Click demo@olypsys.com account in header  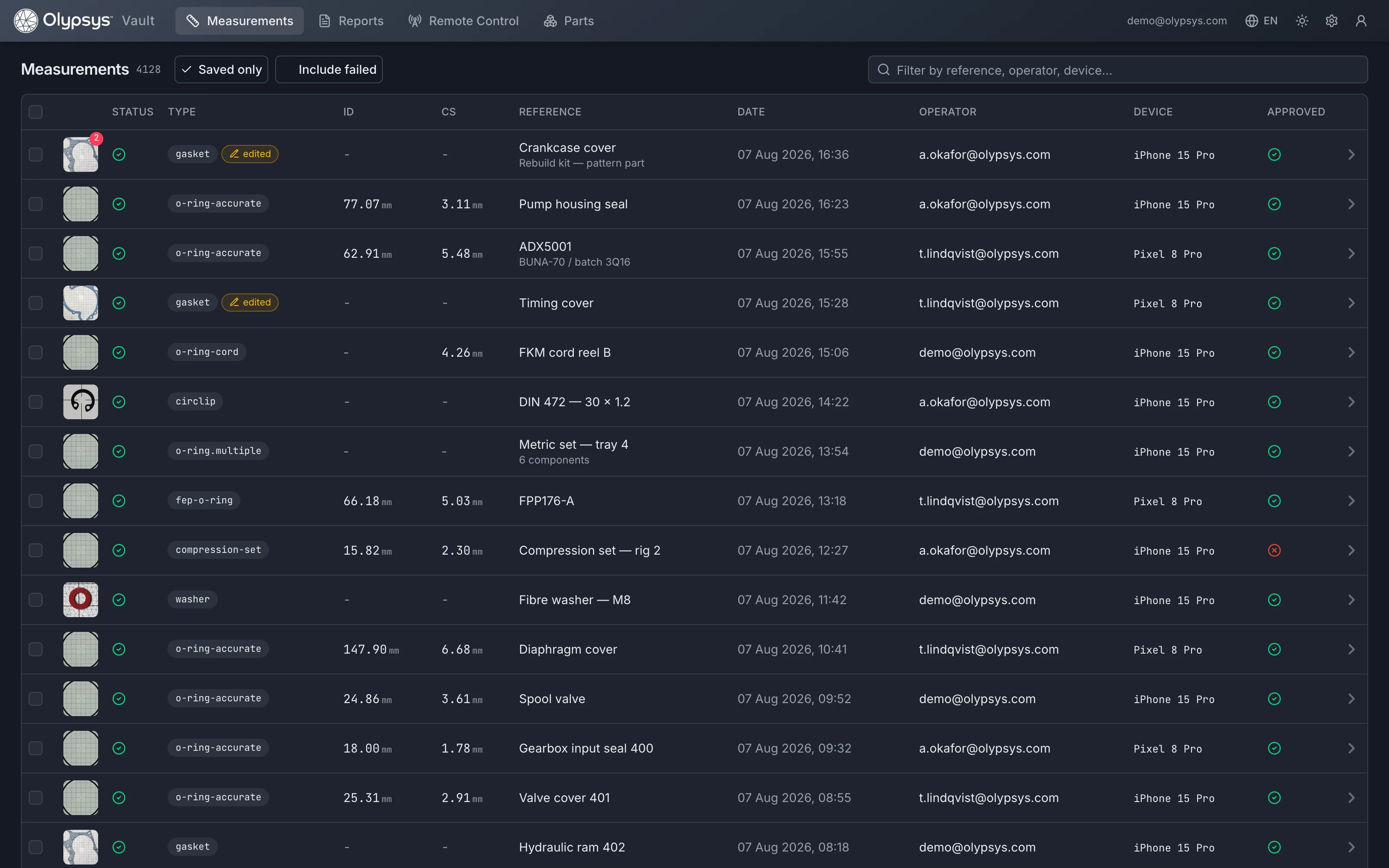pos(1177,21)
